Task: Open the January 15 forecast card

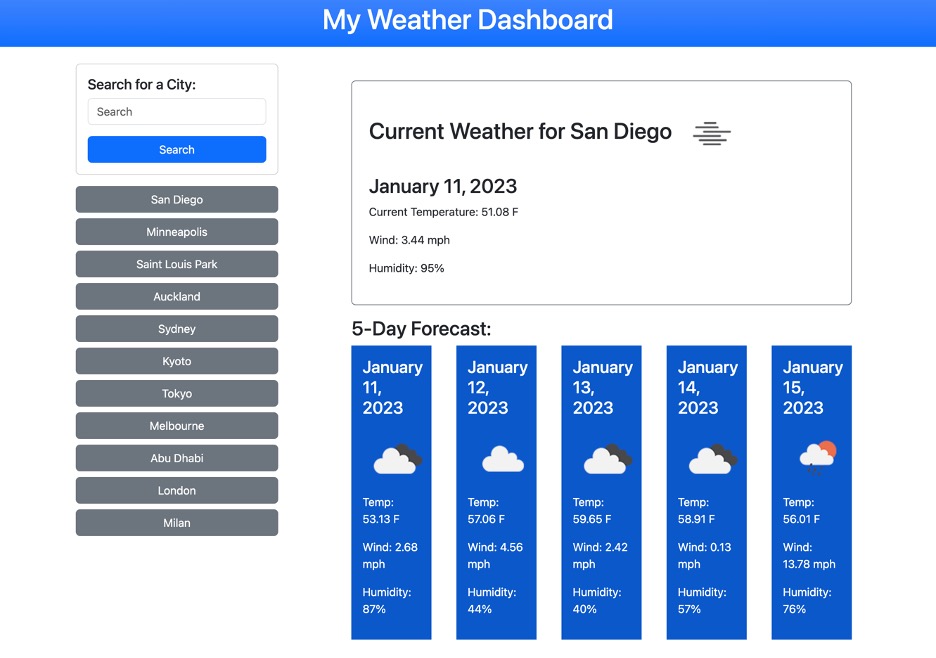Action: click(811, 491)
